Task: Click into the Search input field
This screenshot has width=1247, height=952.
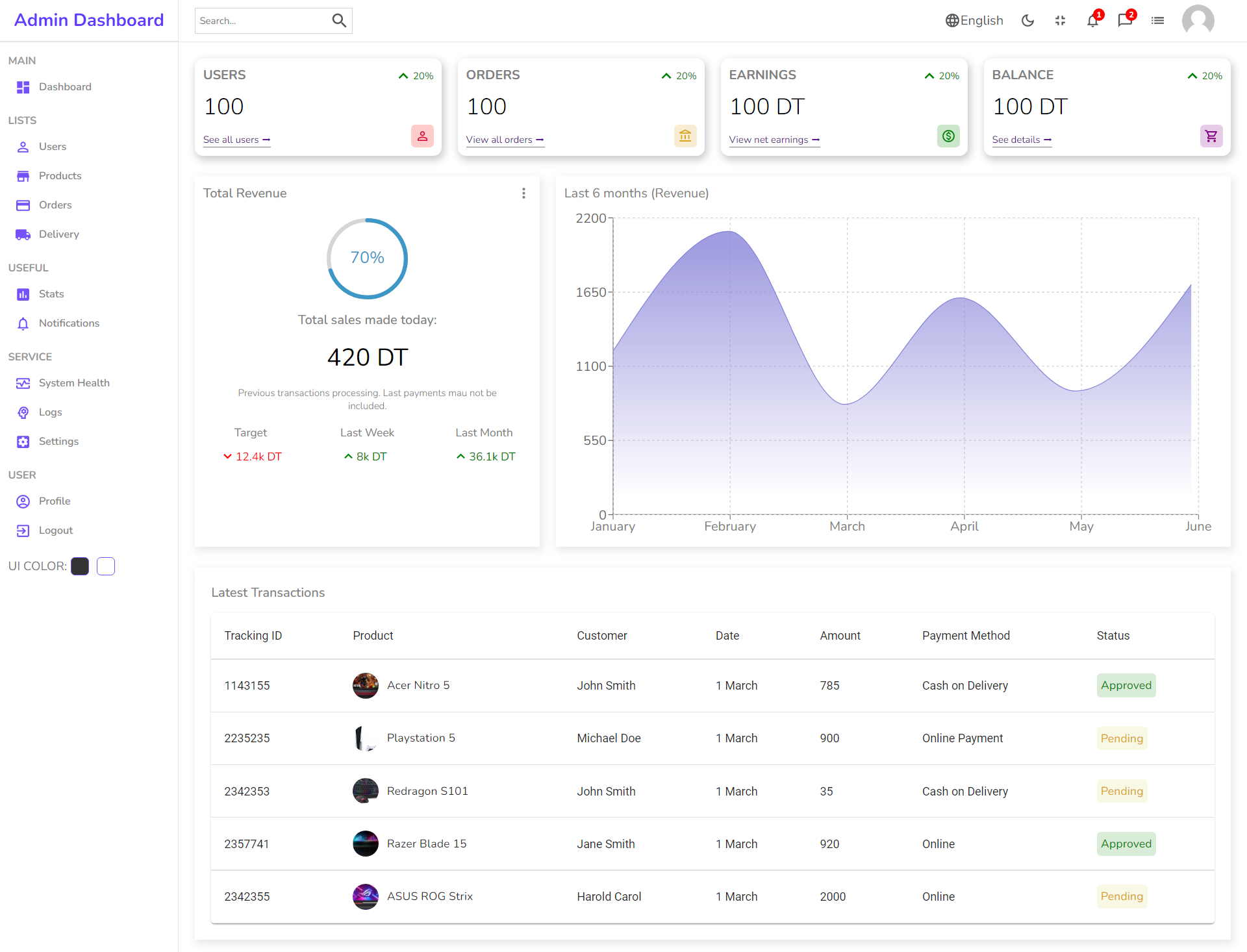Action: [x=260, y=21]
